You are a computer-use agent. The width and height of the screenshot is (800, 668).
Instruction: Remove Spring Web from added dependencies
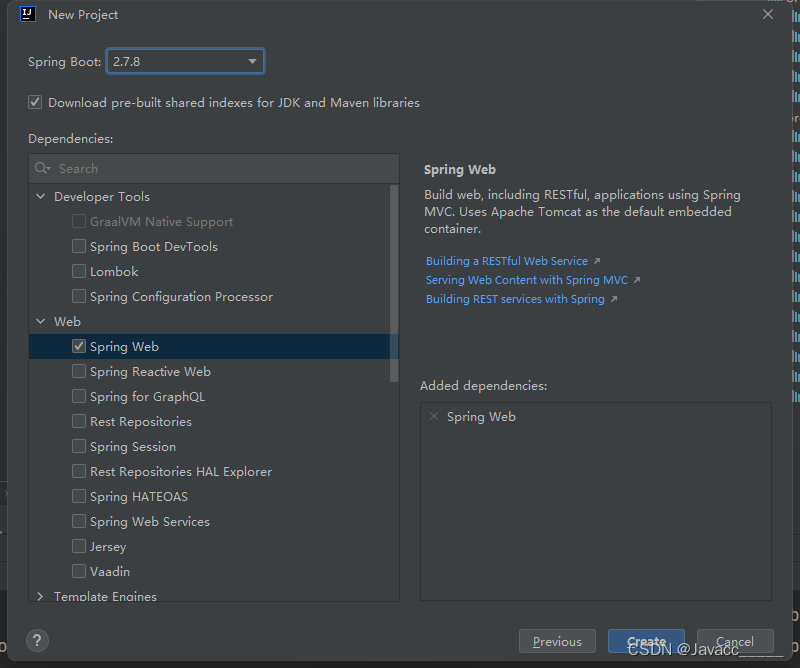[434, 416]
